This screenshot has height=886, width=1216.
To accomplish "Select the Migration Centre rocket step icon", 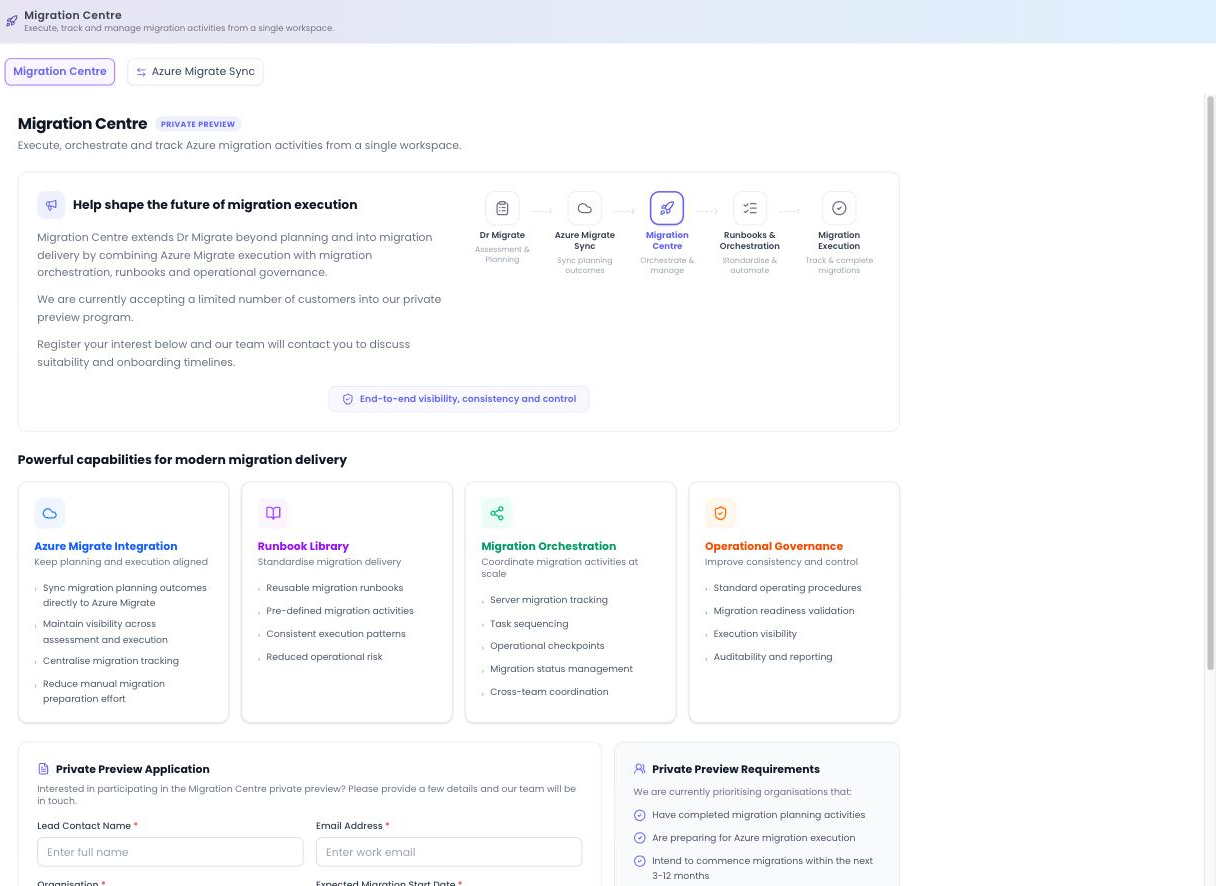I will (667, 208).
